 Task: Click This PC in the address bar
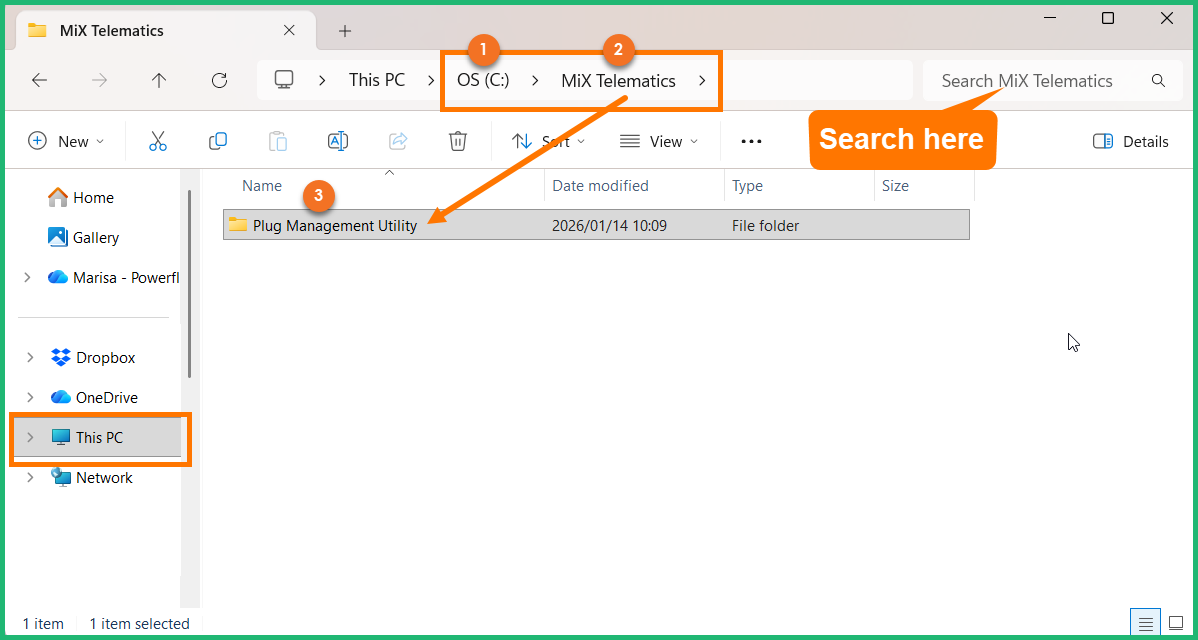click(x=377, y=80)
